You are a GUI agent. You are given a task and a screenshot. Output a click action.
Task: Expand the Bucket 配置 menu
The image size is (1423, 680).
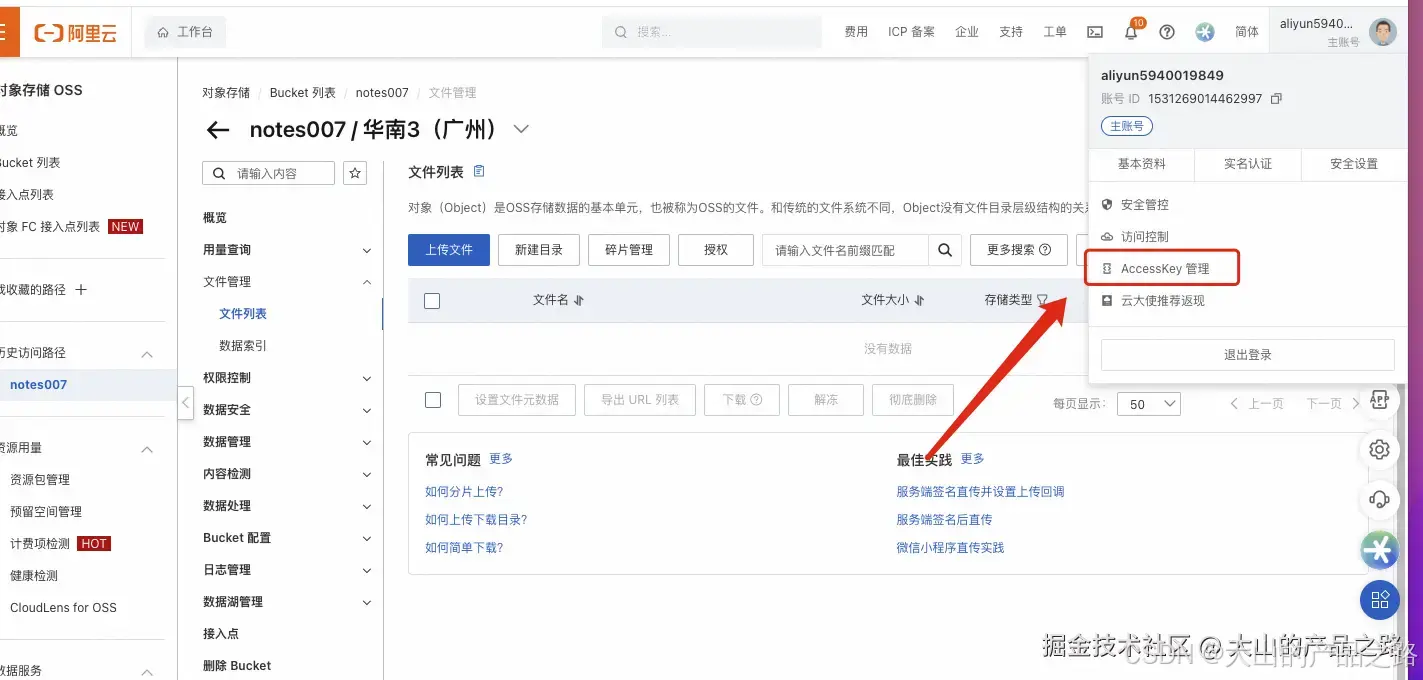[x=366, y=539]
